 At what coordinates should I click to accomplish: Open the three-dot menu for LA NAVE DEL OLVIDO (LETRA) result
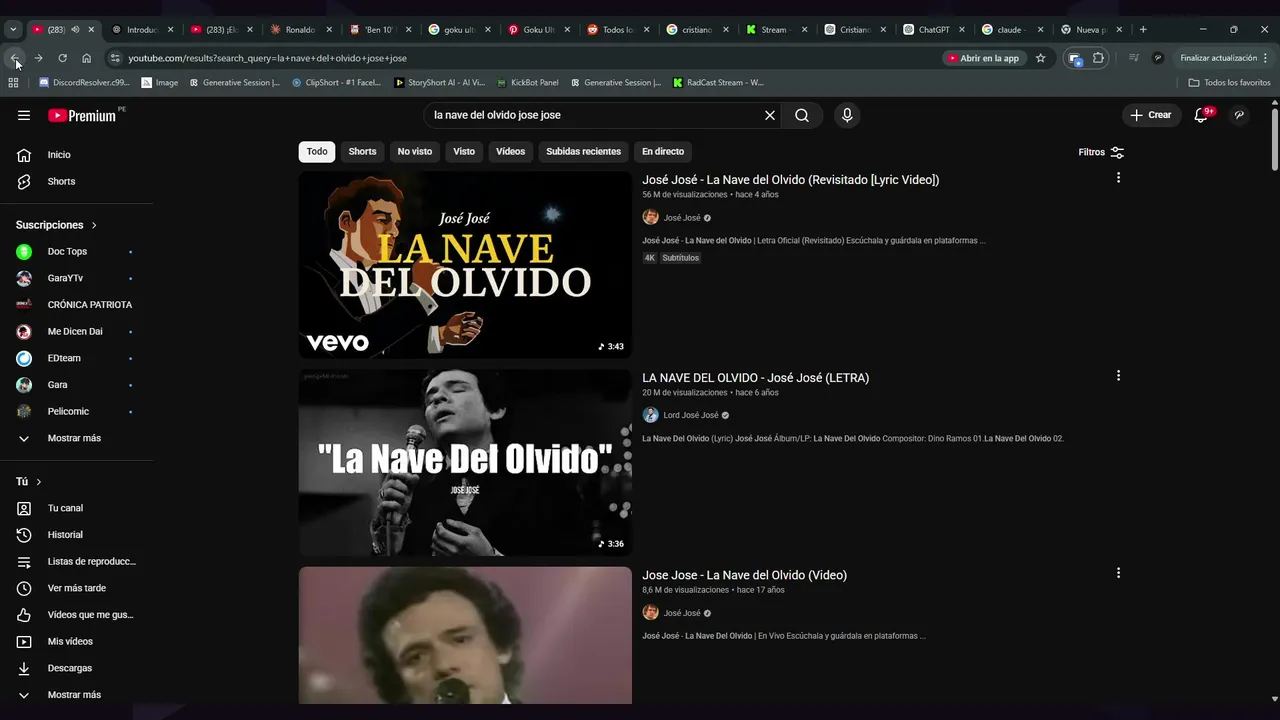tap(1118, 376)
